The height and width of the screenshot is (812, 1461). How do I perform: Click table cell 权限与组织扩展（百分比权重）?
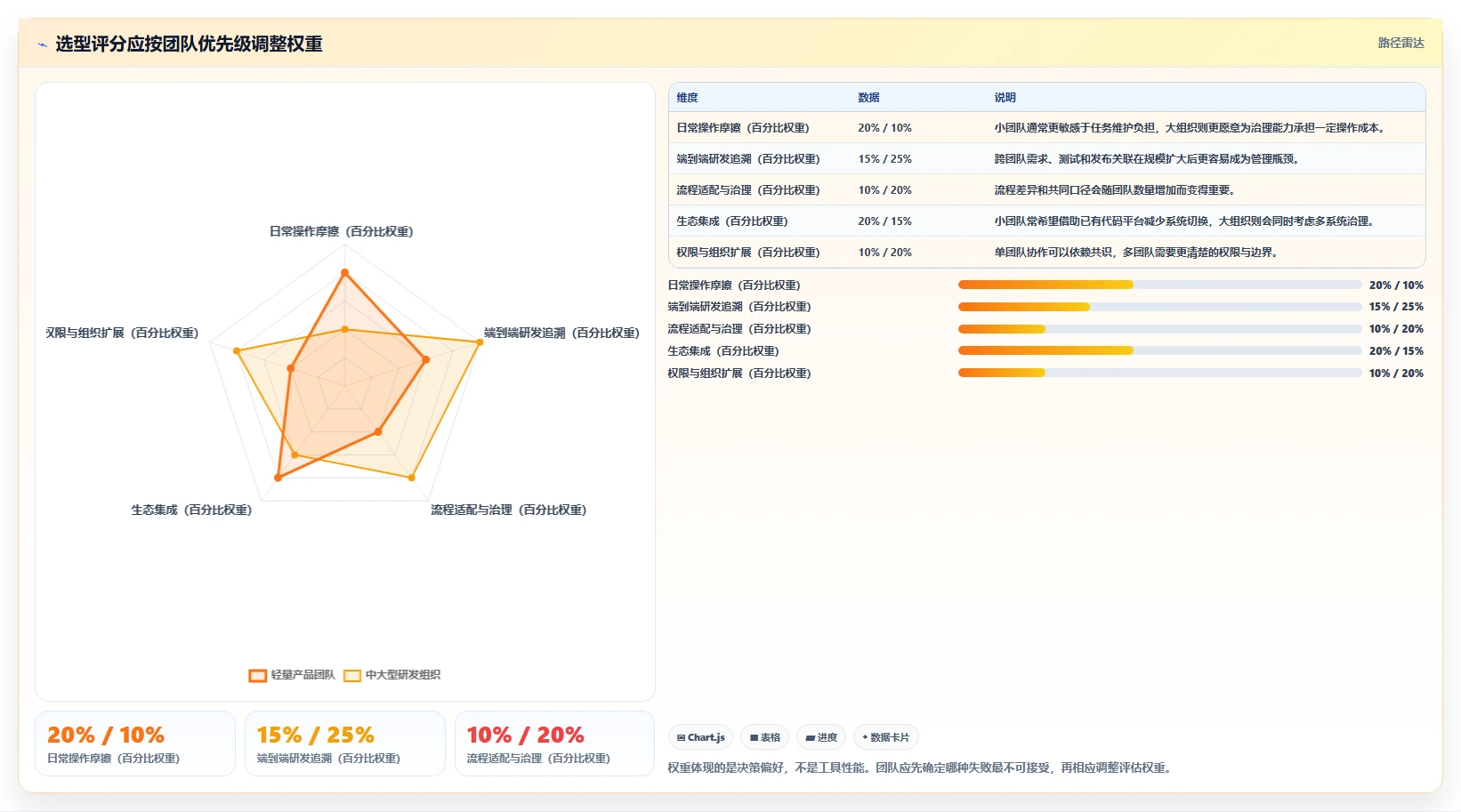748,253
